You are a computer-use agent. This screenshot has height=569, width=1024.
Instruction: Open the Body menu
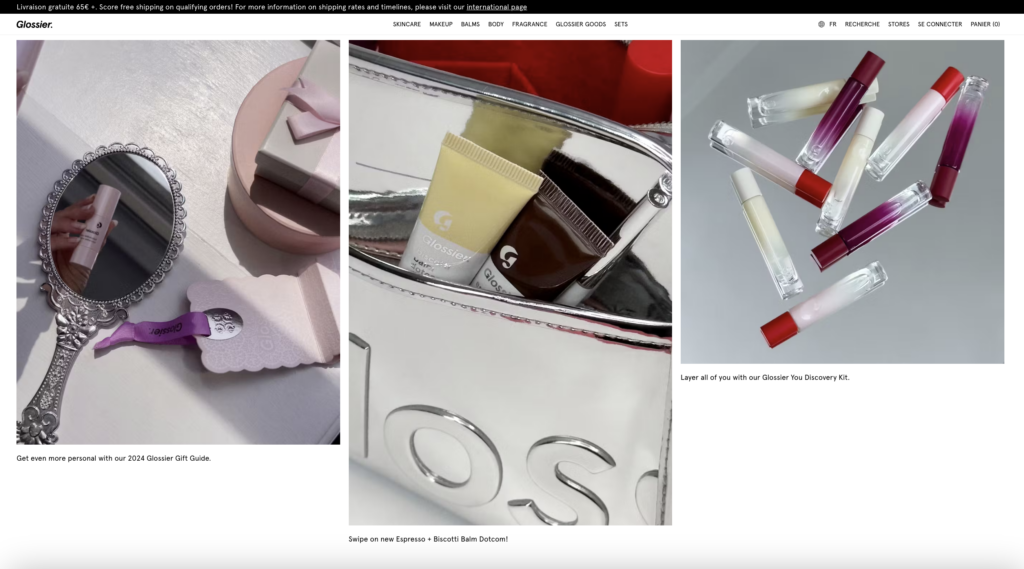(x=496, y=24)
